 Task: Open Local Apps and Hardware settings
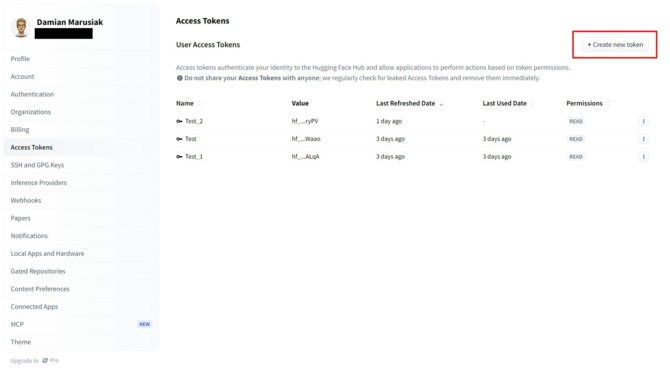81,253
